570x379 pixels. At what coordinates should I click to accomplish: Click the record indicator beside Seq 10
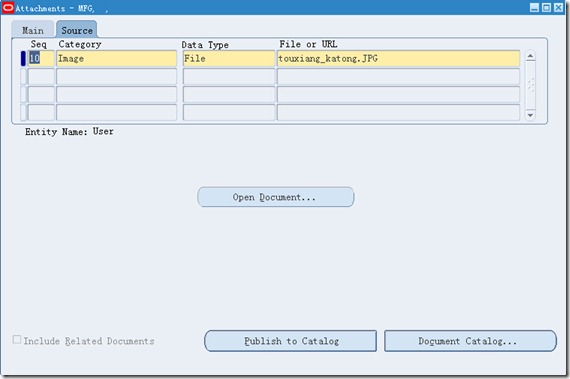point(23,59)
